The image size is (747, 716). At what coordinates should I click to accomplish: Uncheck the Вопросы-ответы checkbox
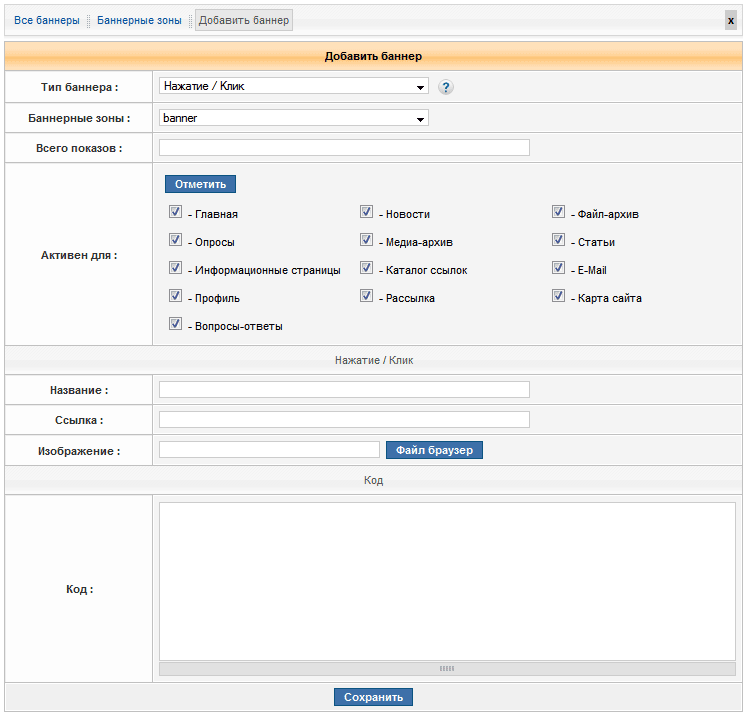(175, 325)
